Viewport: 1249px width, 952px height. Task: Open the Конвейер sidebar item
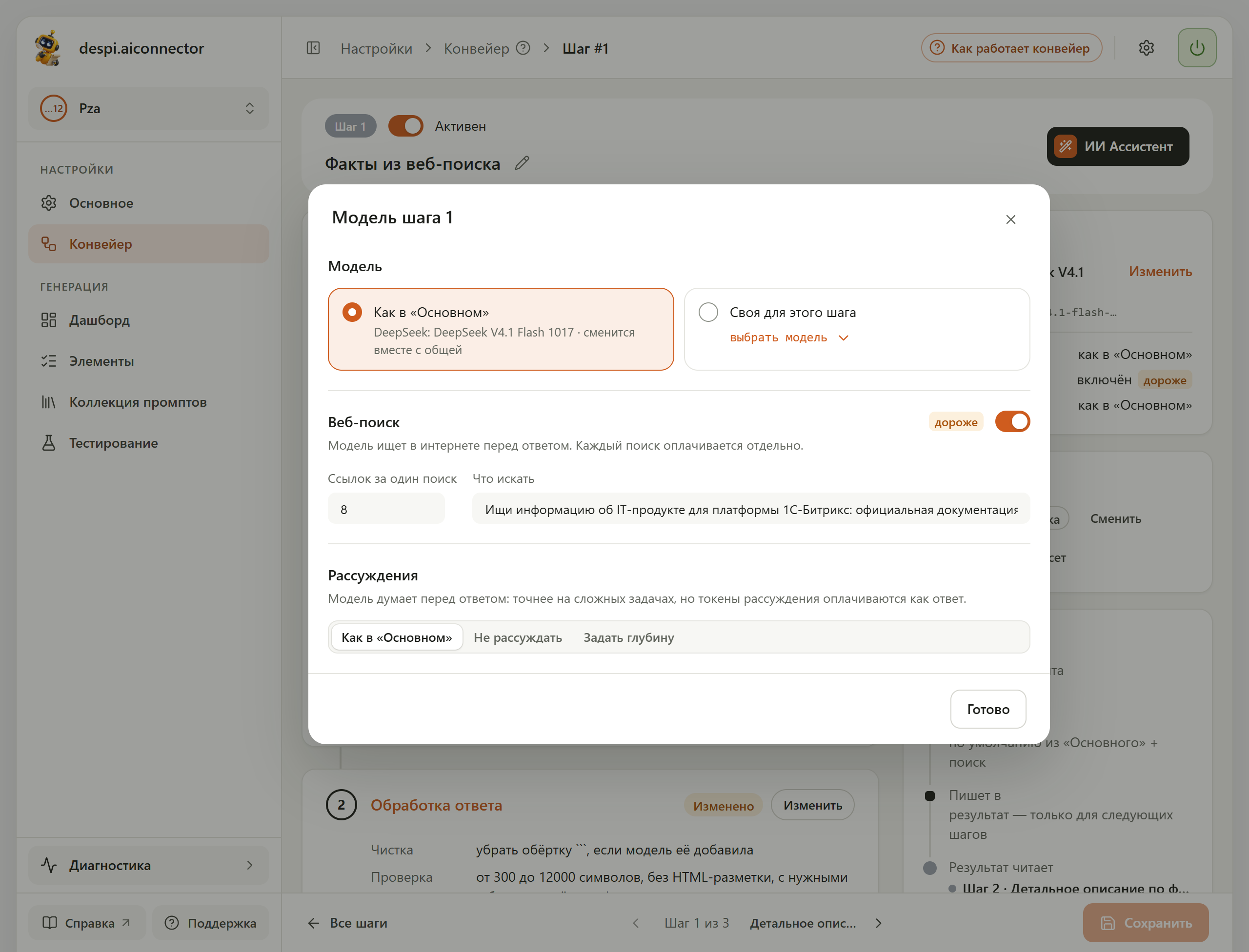click(148, 244)
